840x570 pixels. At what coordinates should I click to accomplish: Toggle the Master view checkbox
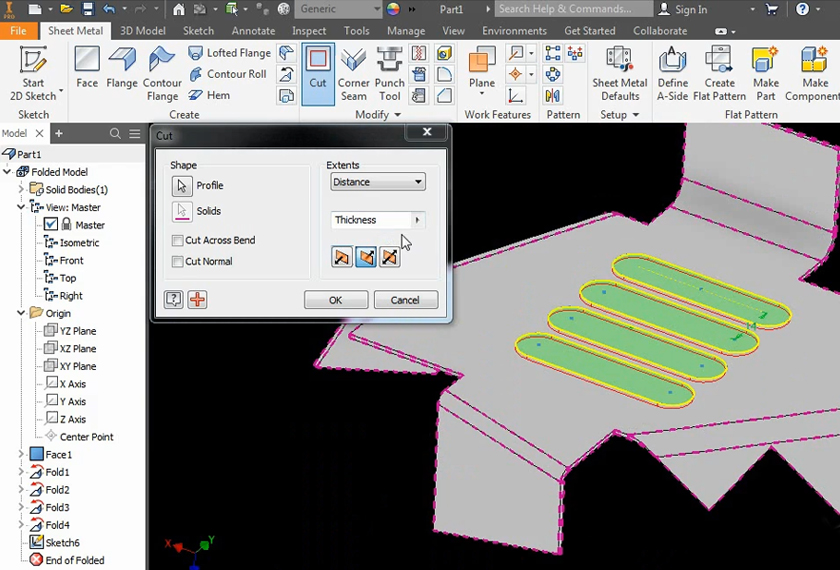(51, 225)
